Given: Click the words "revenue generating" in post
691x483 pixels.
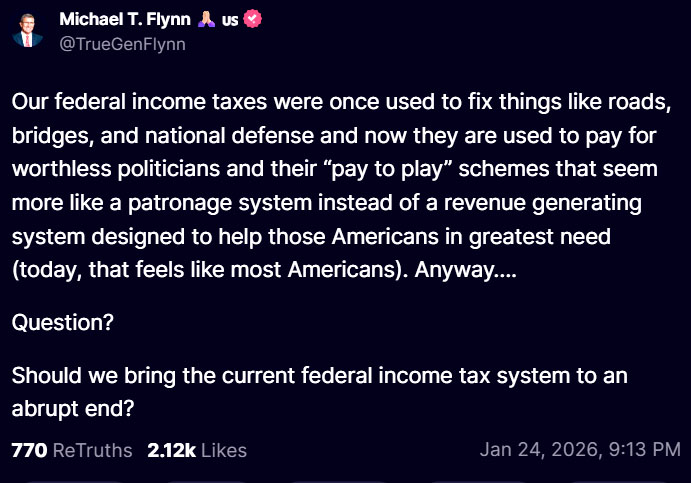Looking at the screenshot, I should [542, 203].
